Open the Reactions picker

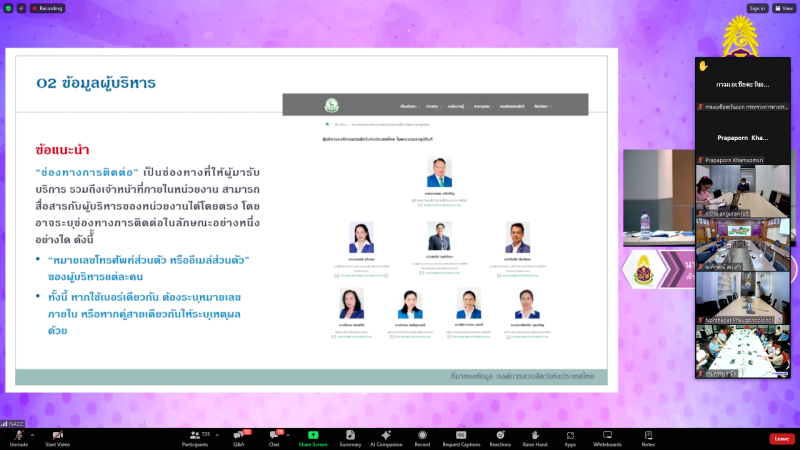(499, 437)
